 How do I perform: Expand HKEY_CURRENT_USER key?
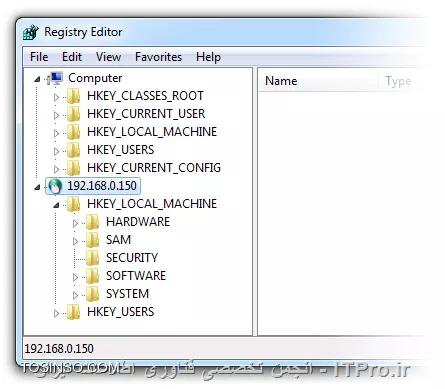point(56,115)
